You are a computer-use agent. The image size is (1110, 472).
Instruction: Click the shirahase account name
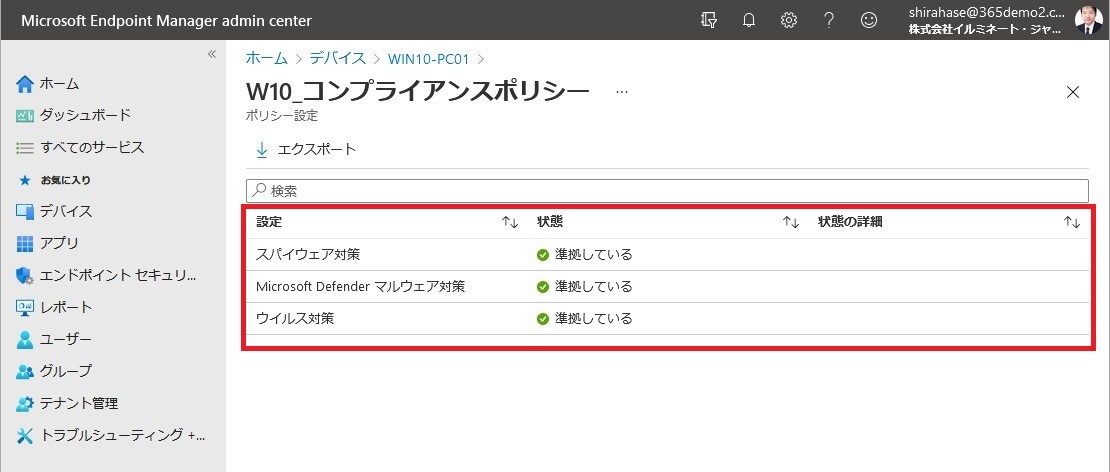(985, 13)
